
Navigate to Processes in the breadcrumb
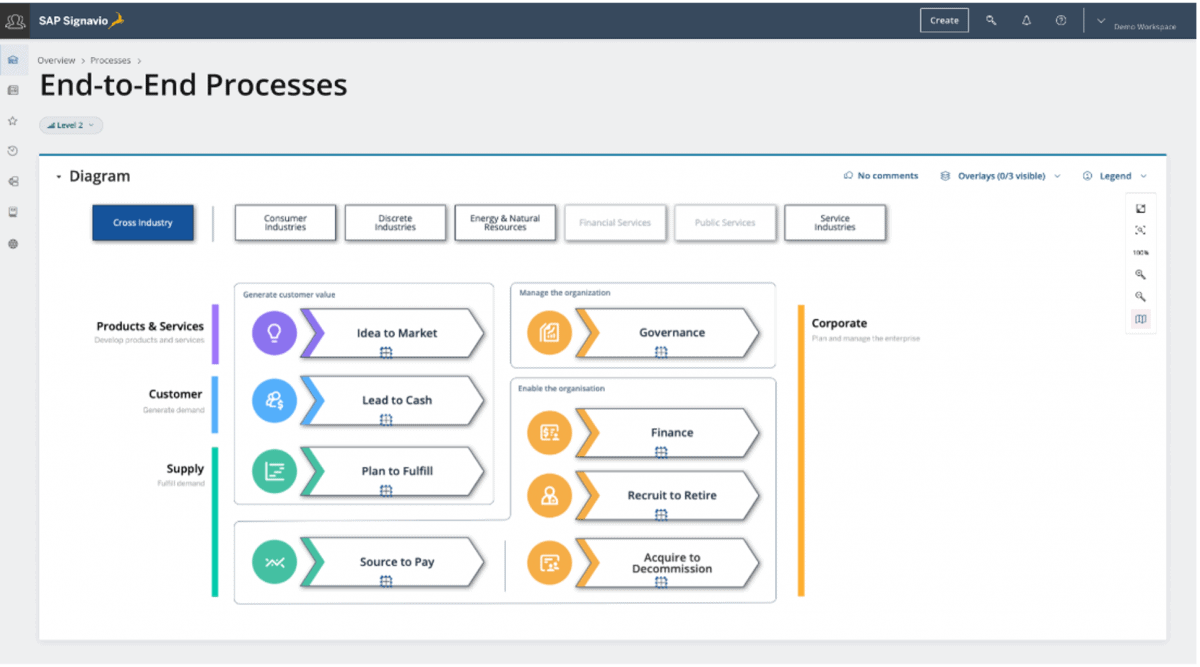pyautogui.click(x=110, y=60)
